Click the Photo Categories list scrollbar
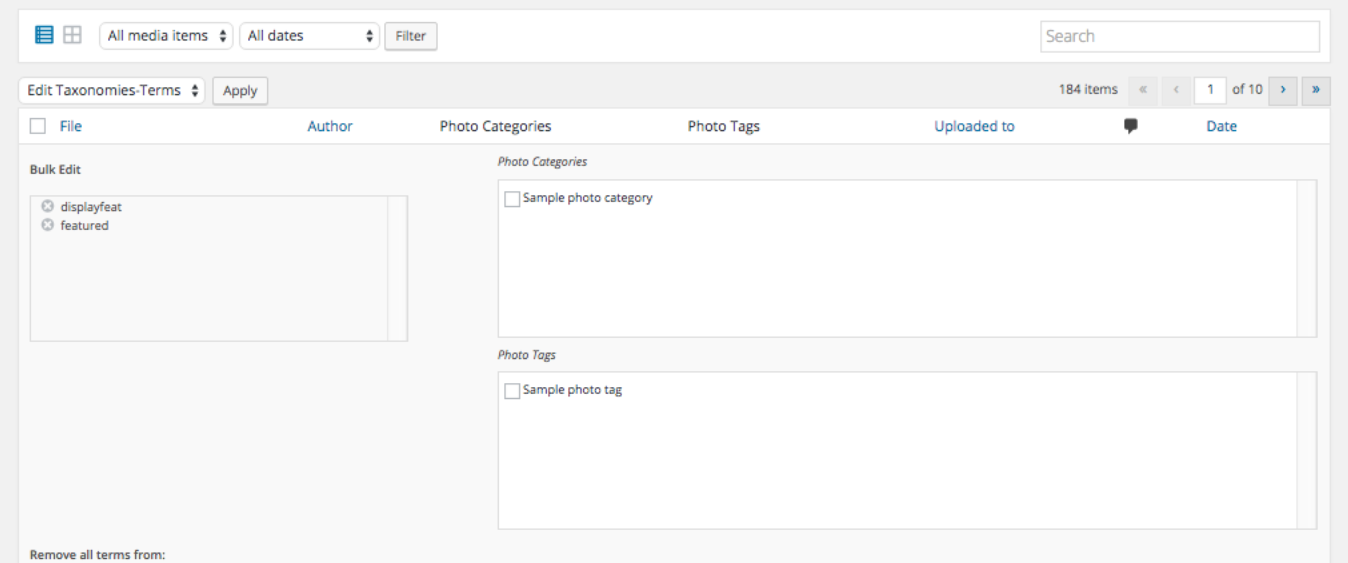 pos(1306,258)
